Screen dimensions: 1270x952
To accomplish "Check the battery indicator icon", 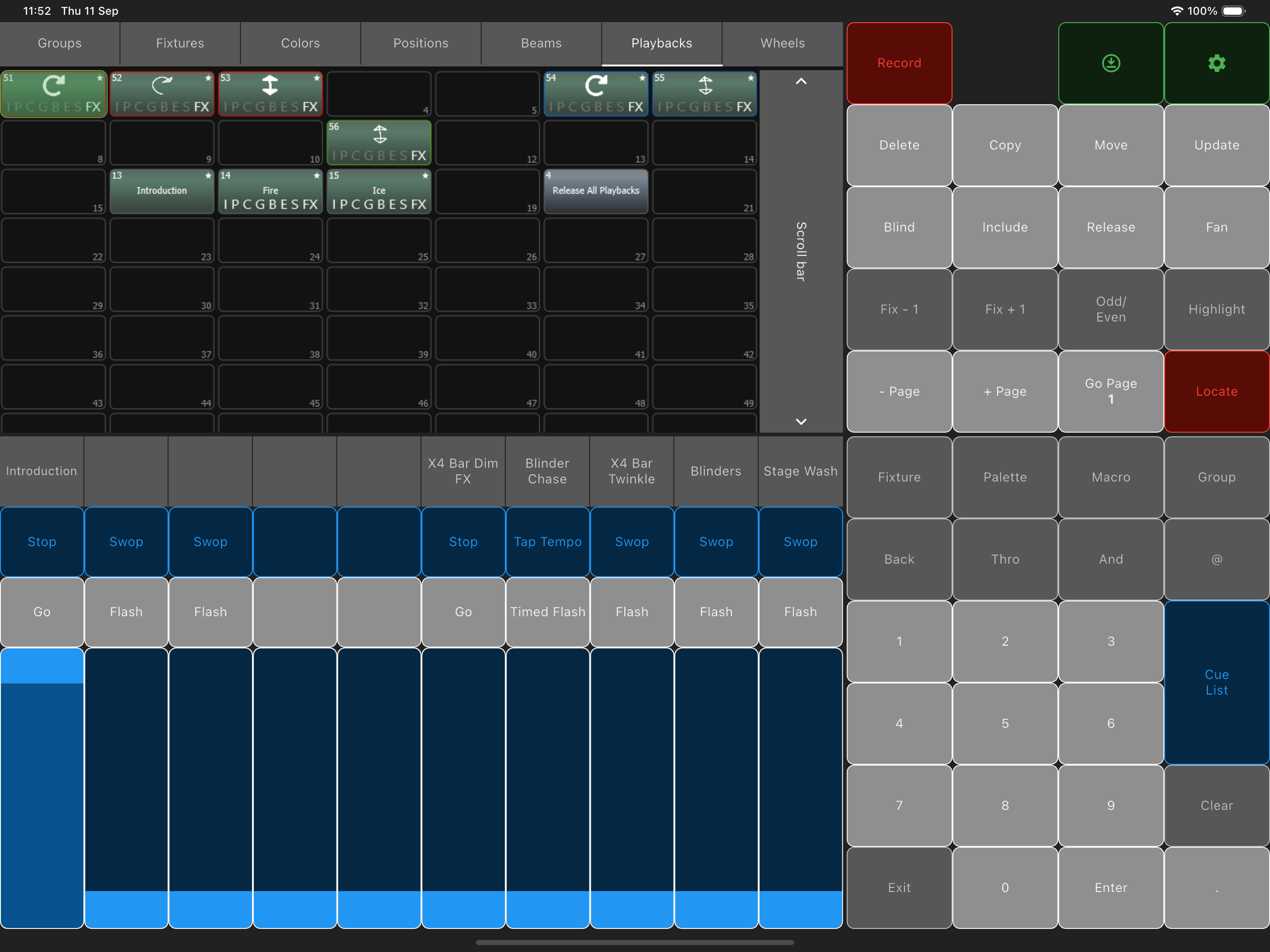I will (1233, 11).
